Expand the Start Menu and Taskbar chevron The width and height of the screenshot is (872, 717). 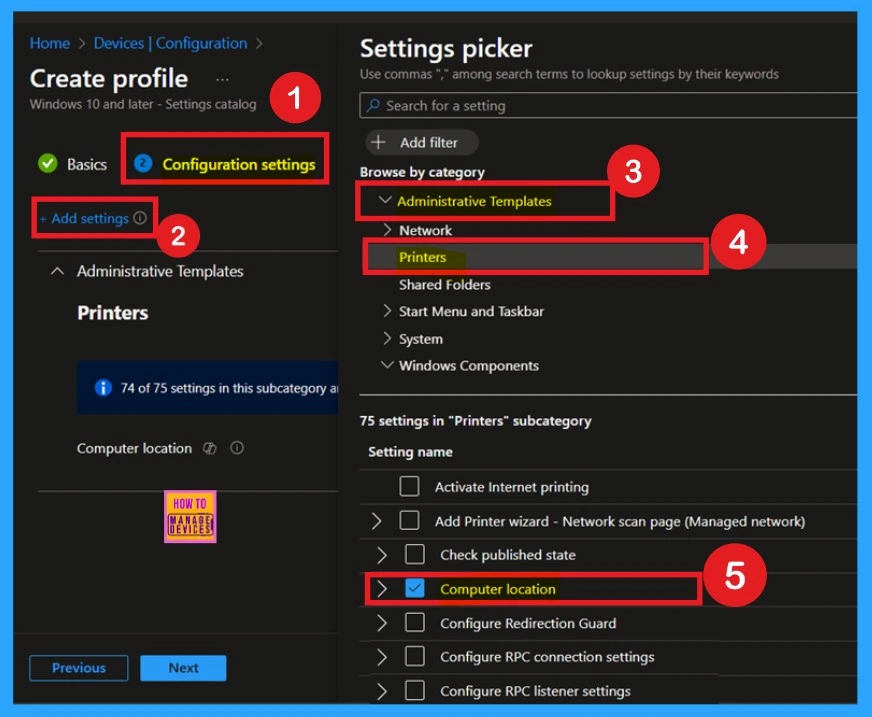point(387,310)
